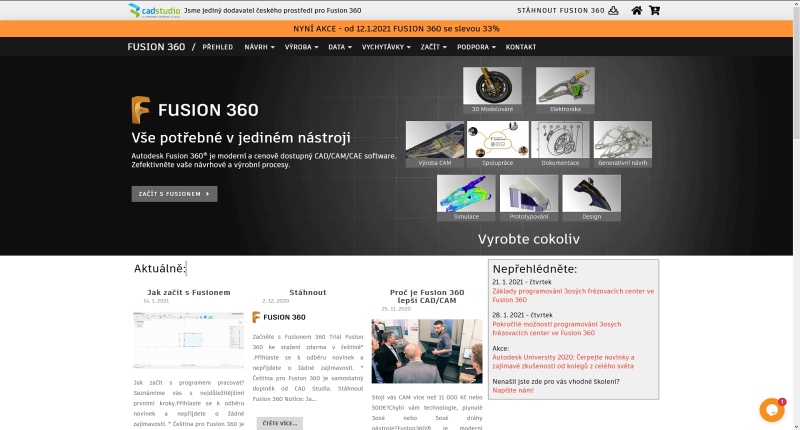This screenshot has width=800, height=430.
Task: Open Proč je Fusion 360 lepší CAD/CAM title
Action: pos(427,296)
